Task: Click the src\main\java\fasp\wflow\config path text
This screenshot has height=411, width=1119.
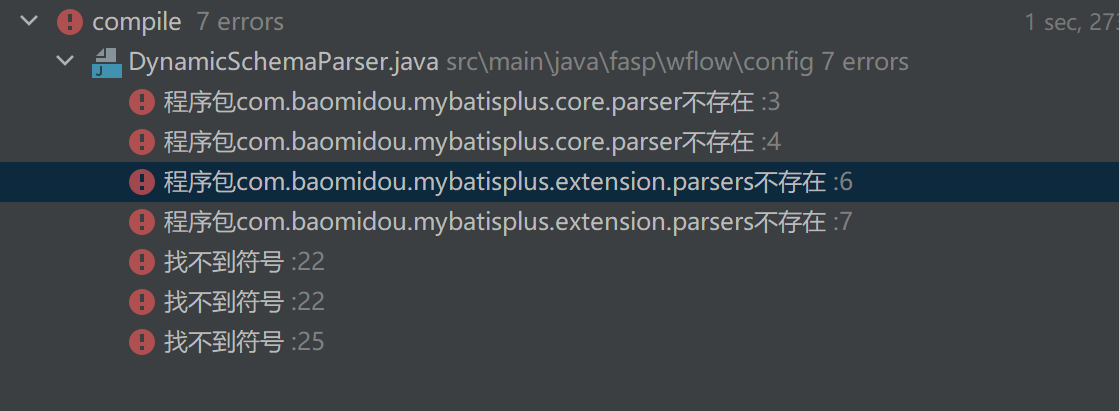Action: [630, 62]
